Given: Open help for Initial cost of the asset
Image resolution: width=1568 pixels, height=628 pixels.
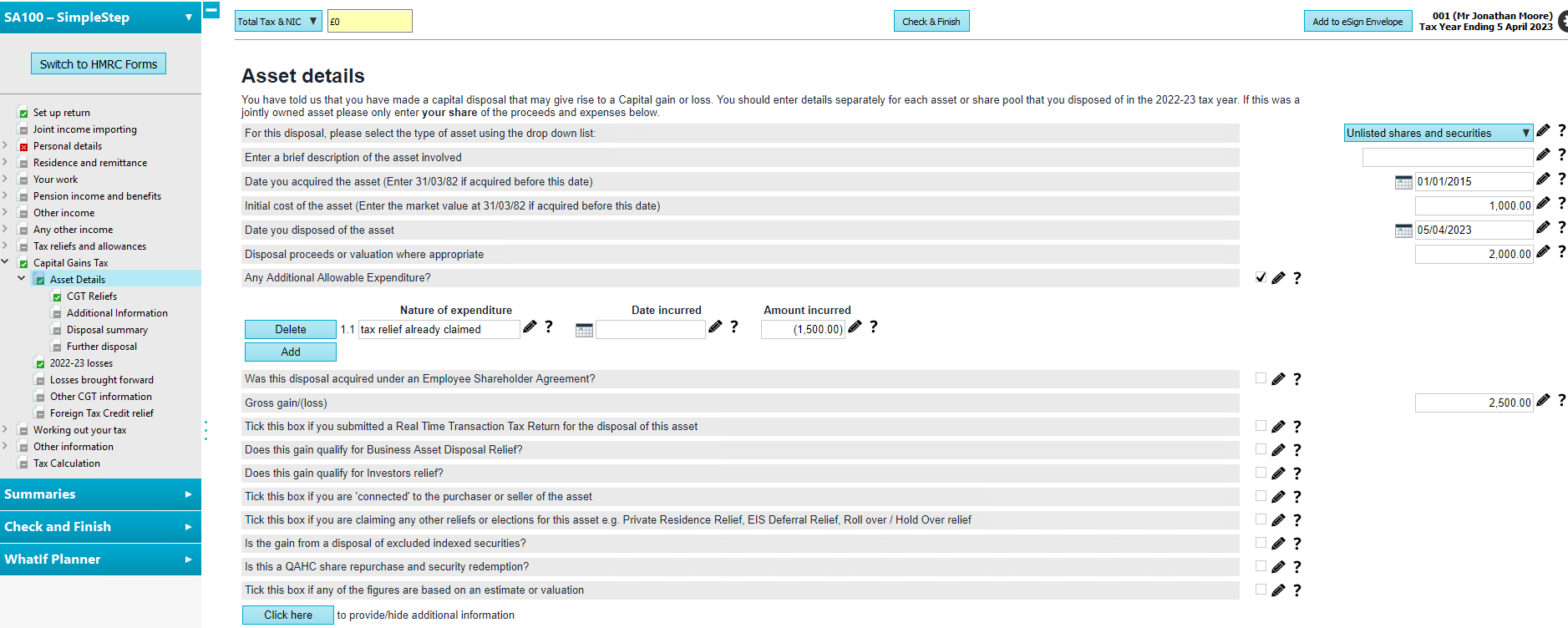Looking at the screenshot, I should click(1561, 203).
